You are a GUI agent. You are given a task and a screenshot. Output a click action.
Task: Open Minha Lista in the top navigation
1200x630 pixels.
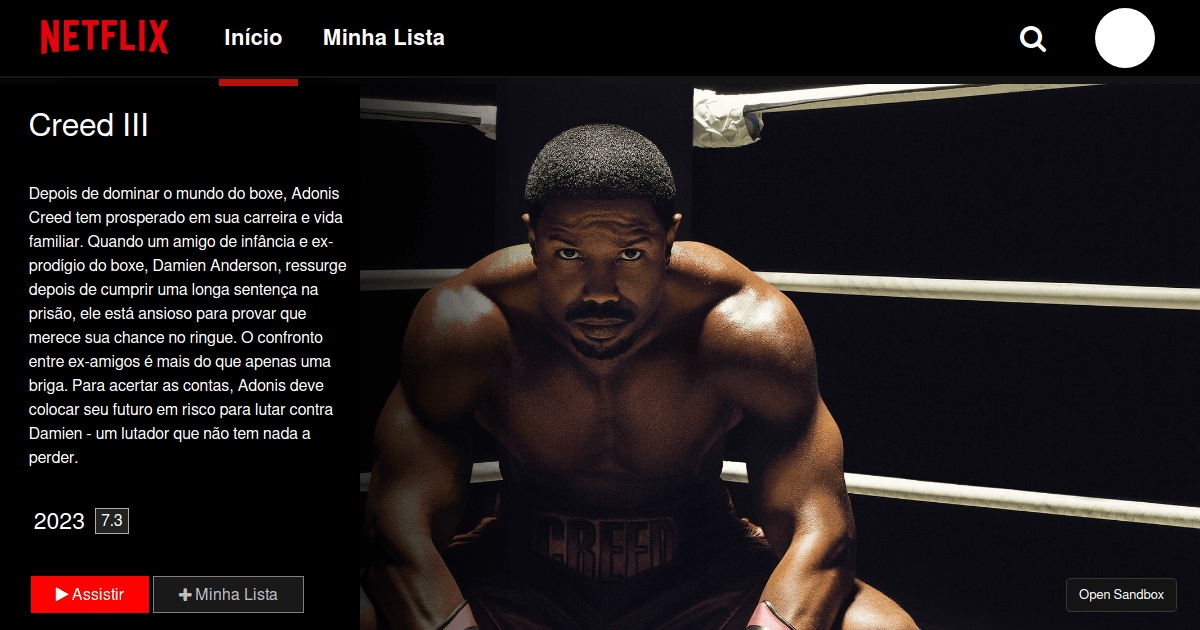coord(384,38)
